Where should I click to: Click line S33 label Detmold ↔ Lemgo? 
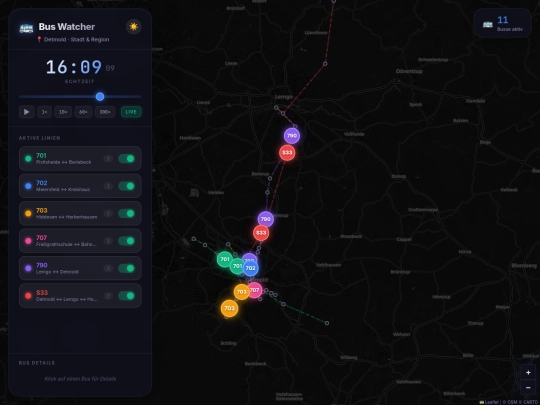point(66,299)
